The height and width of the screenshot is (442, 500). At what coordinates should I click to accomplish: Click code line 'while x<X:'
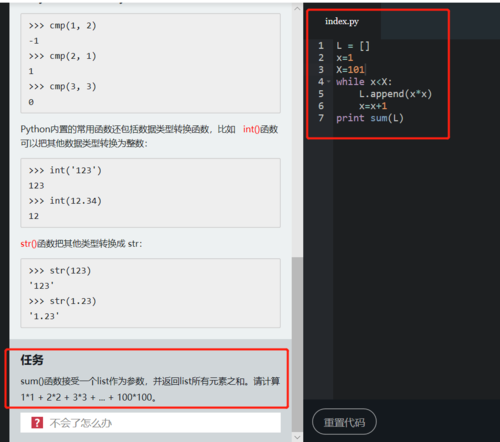click(x=364, y=82)
